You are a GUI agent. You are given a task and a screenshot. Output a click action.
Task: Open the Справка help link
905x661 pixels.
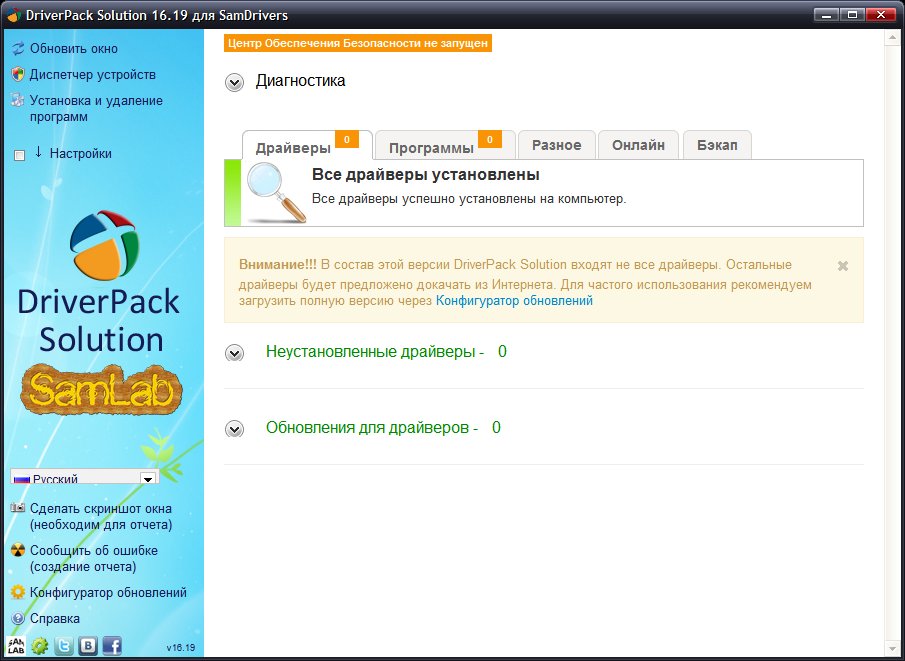pyautogui.click(x=55, y=618)
